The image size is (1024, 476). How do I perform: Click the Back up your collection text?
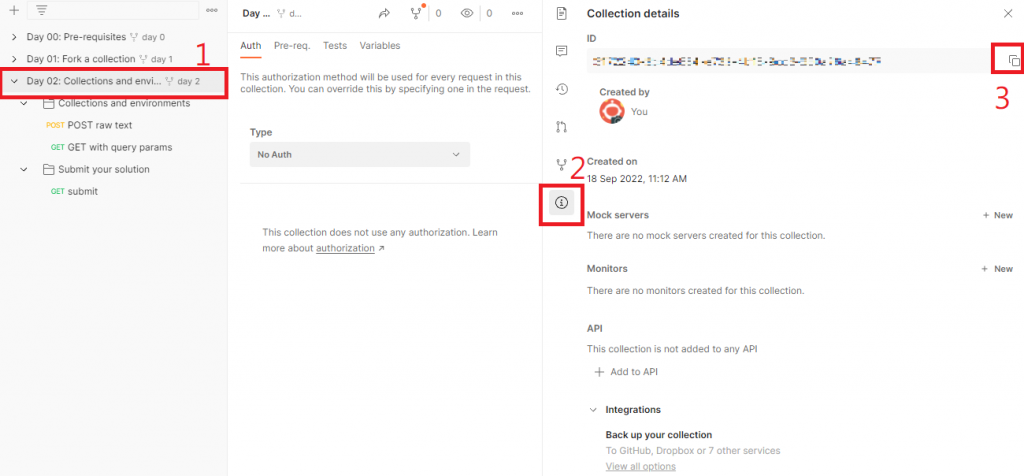point(658,435)
